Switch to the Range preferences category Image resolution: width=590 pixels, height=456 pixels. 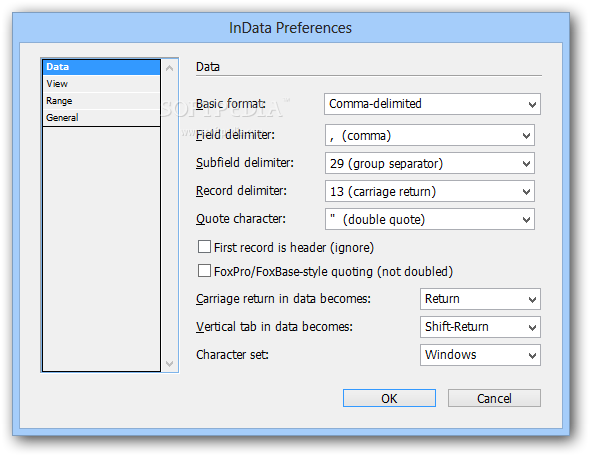pos(101,100)
